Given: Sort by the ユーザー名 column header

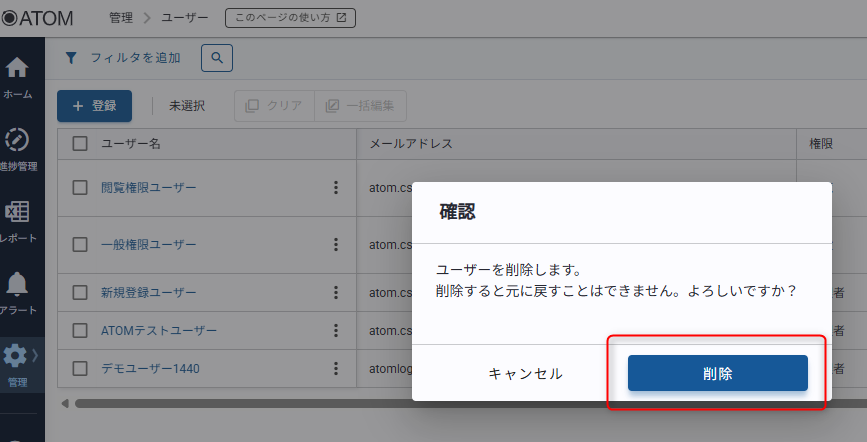Looking at the screenshot, I should coord(131,144).
